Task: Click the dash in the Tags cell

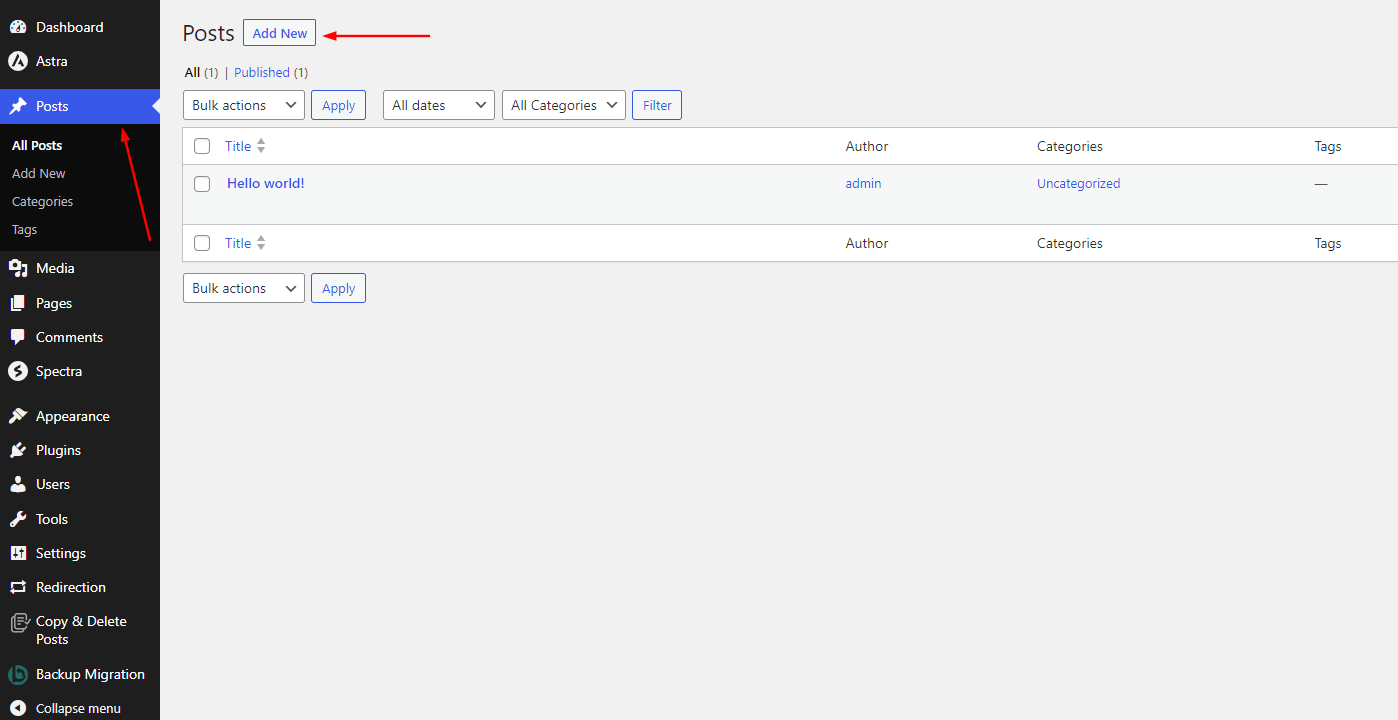Action: click(1321, 184)
